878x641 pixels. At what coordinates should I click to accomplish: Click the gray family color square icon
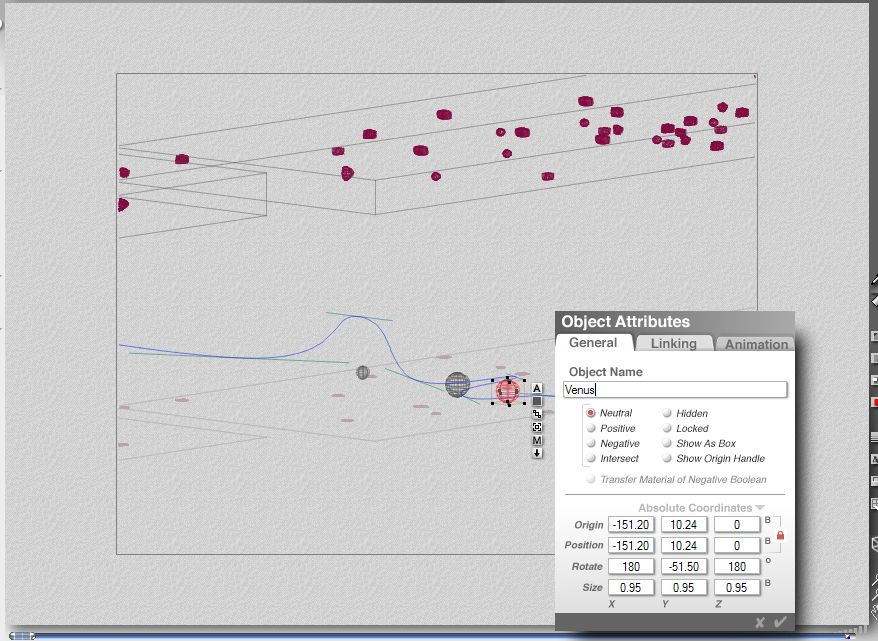(537, 401)
